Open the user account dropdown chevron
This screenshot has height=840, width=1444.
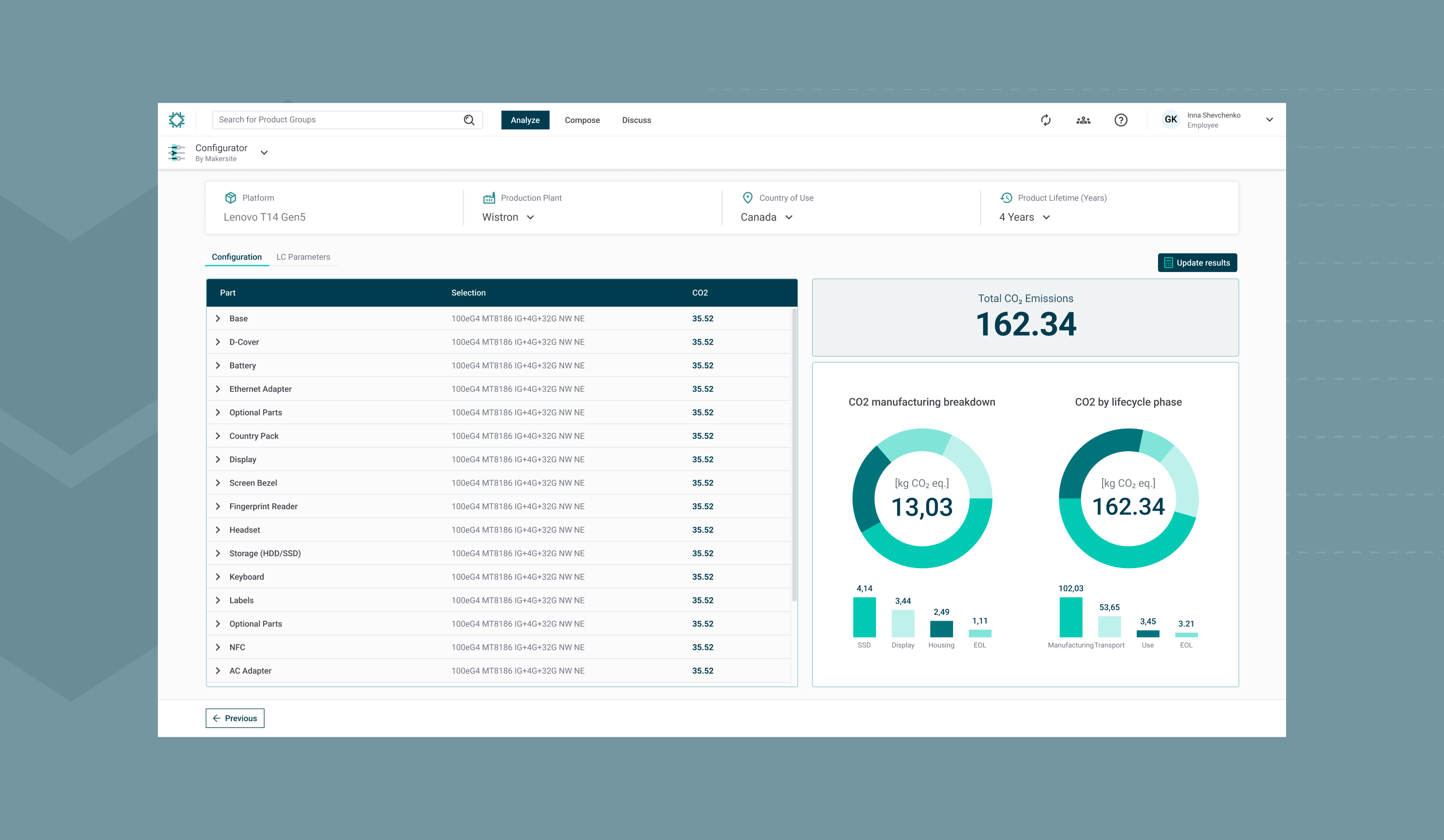tap(1269, 120)
